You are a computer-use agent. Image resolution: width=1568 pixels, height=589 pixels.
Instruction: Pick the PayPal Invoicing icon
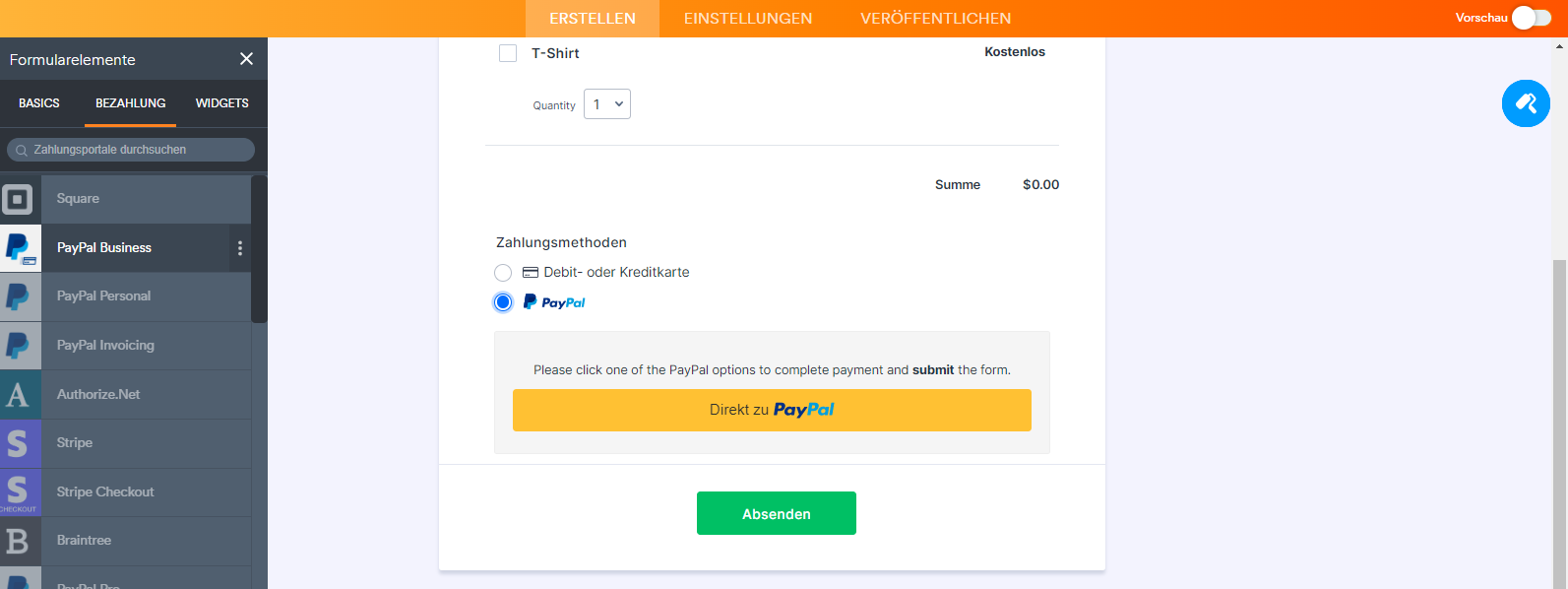(19, 346)
